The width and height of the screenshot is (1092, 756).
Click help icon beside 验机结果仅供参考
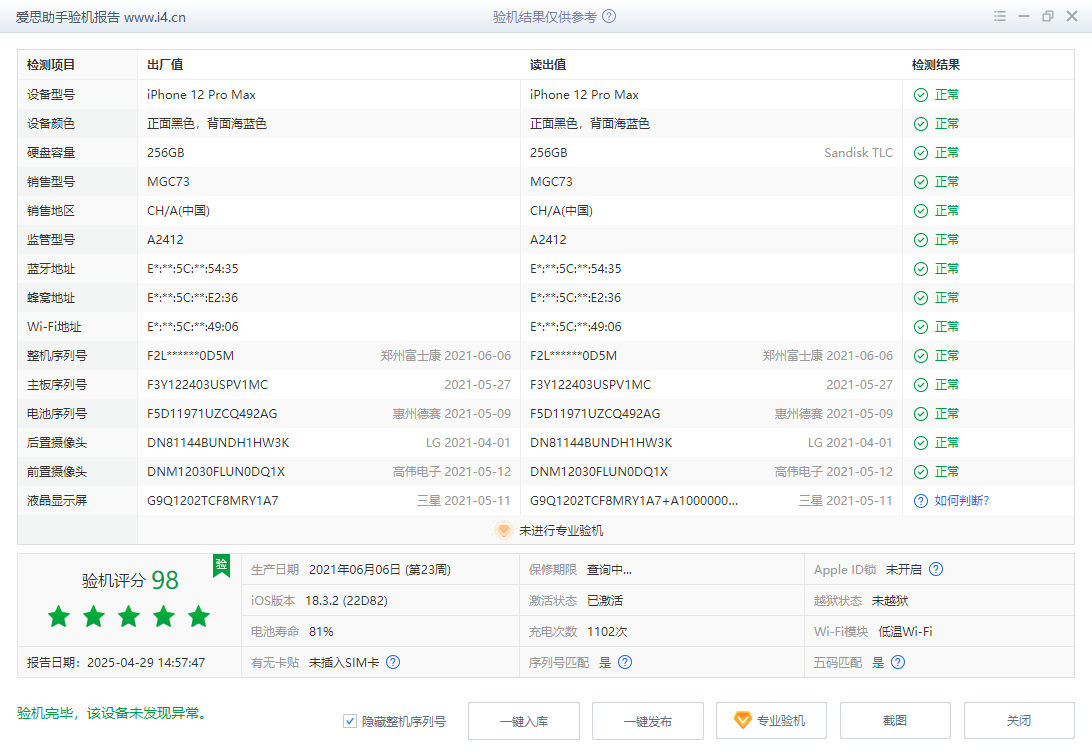609,16
